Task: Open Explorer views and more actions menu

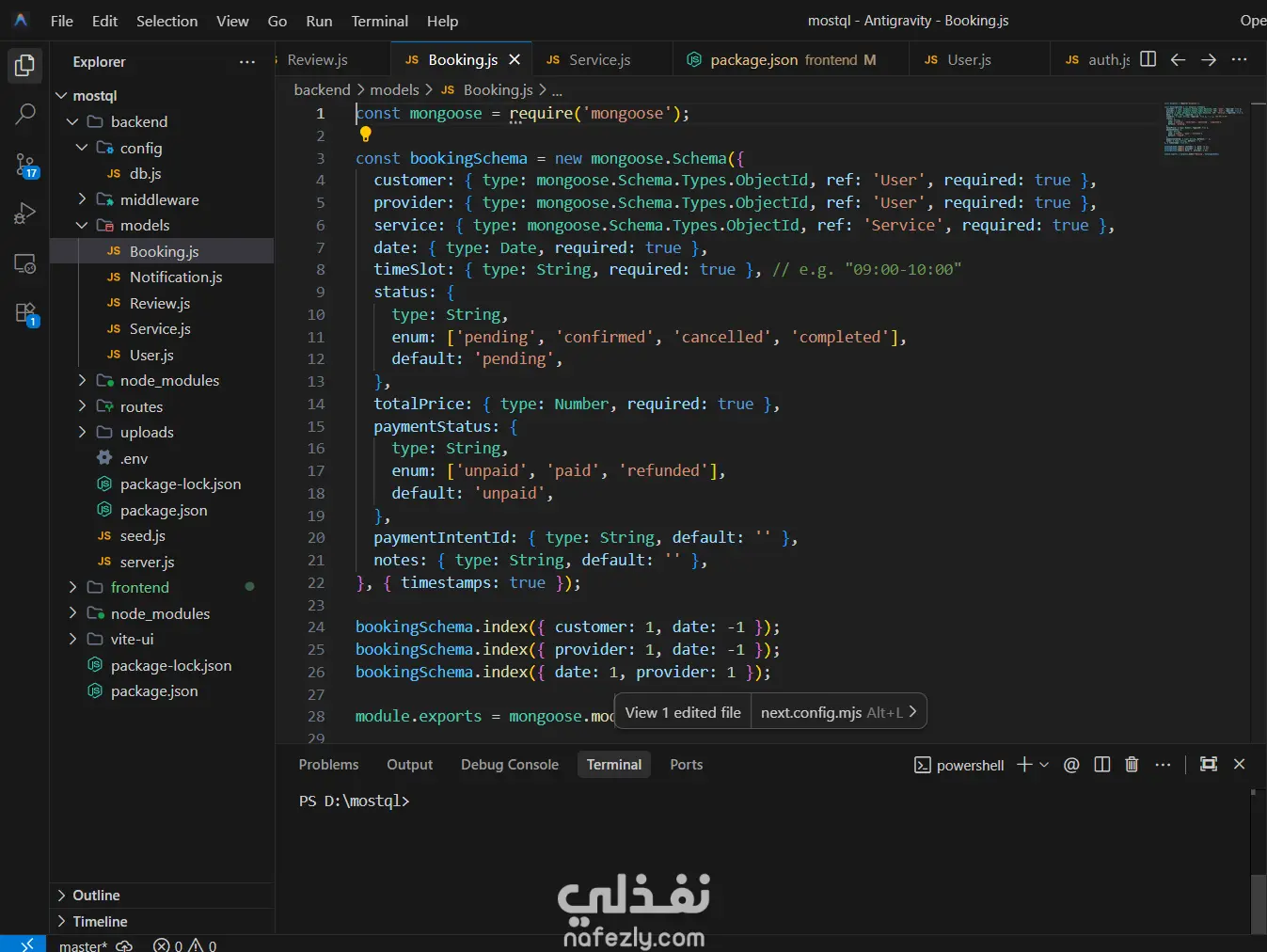Action: coord(247,62)
